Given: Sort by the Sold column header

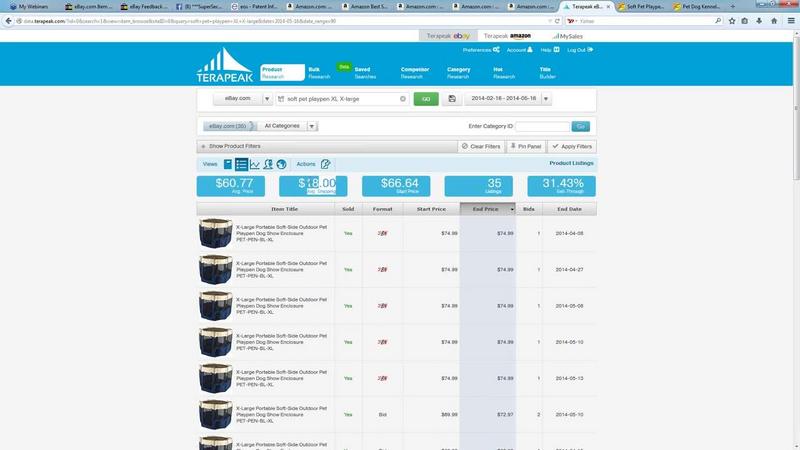Looking at the screenshot, I should [x=348, y=209].
